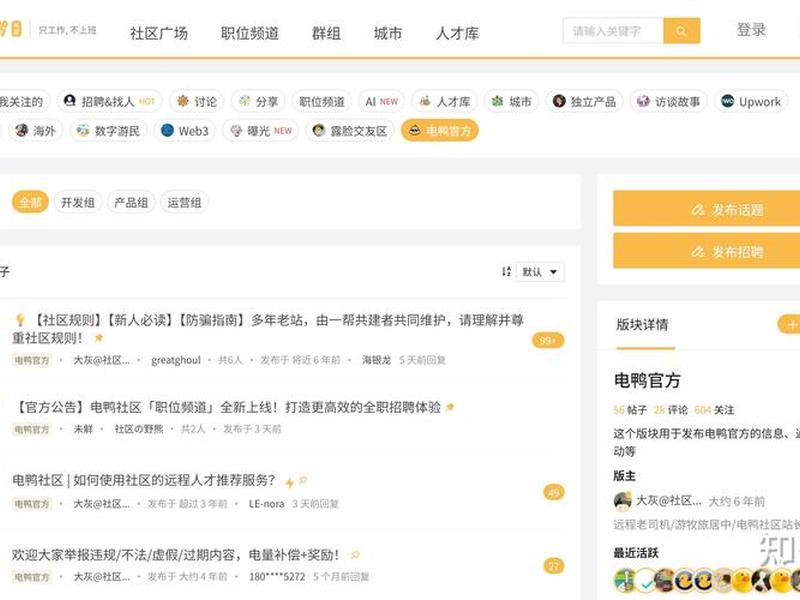Image resolution: width=800 pixels, height=600 pixels.
Task: Open the 社区规则 新人必读 post
Action: point(268,329)
